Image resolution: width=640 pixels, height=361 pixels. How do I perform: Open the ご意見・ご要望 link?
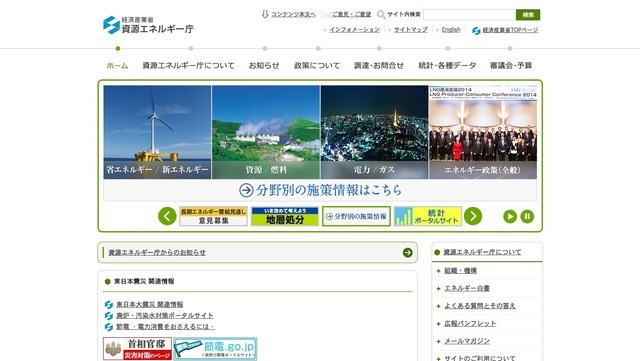click(x=351, y=14)
